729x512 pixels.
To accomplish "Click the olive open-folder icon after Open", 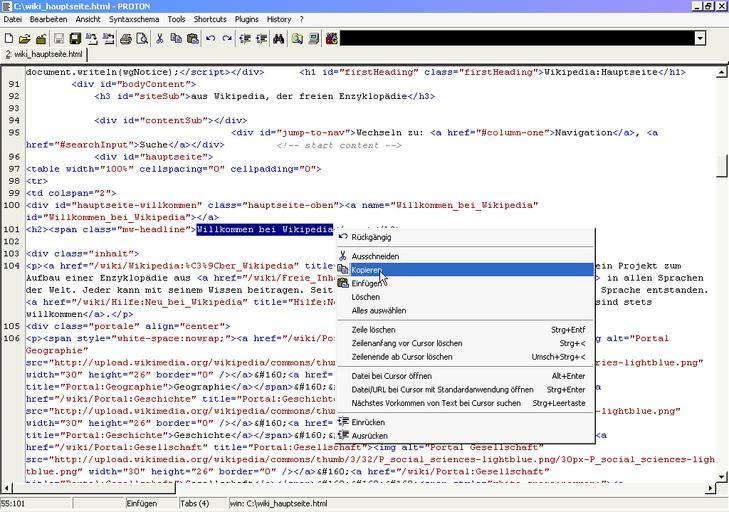I will pos(41,39).
